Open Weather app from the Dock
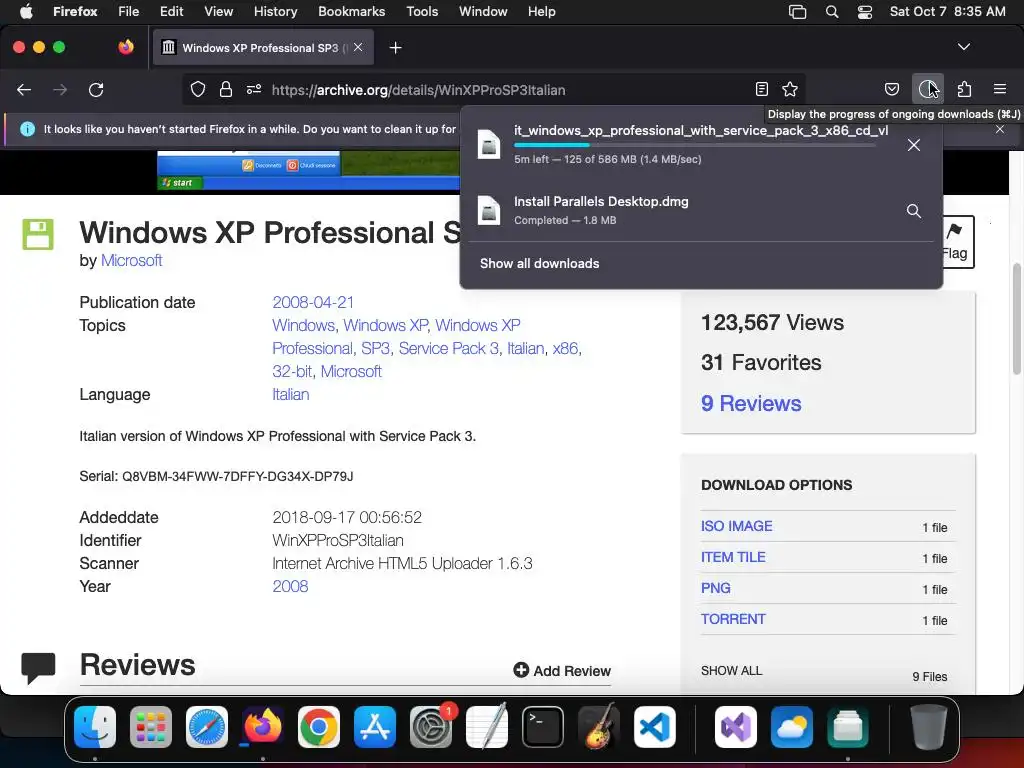Screen dimensions: 1024x768 (x=792, y=727)
